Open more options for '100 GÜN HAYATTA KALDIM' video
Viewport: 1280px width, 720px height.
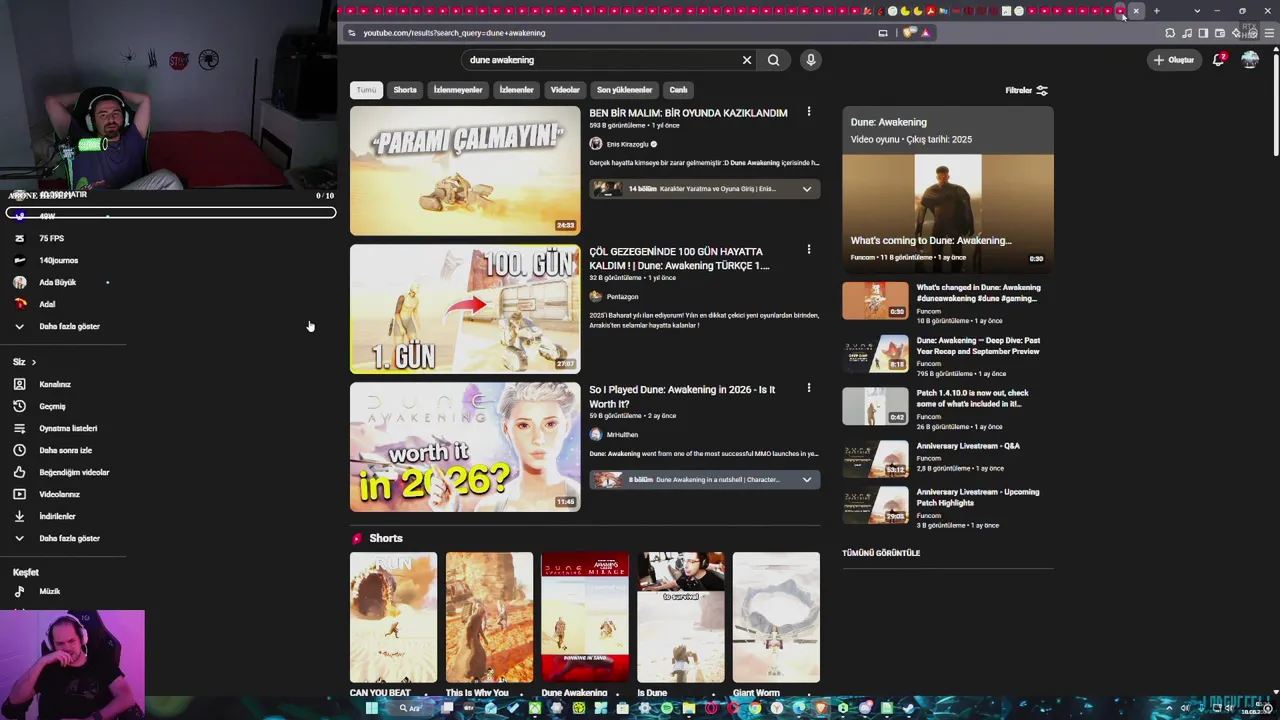[809, 250]
